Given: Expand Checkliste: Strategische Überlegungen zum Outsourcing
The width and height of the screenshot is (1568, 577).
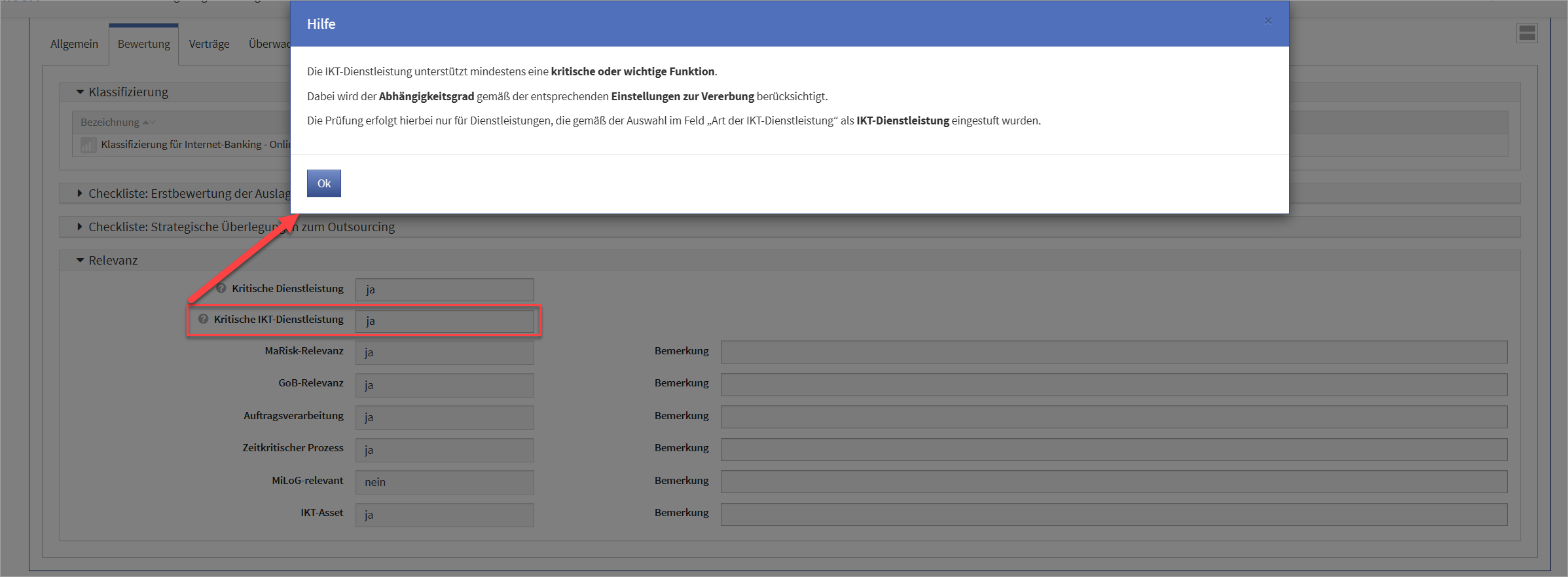Looking at the screenshot, I should (x=80, y=227).
